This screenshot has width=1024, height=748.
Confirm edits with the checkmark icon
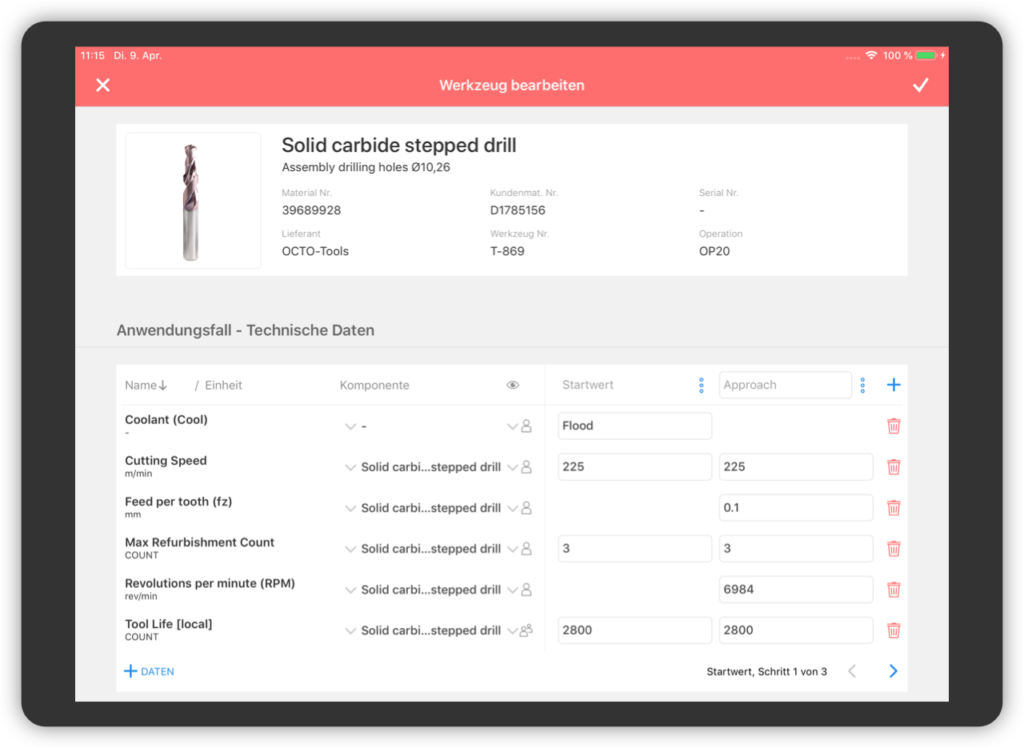pyautogui.click(x=920, y=86)
